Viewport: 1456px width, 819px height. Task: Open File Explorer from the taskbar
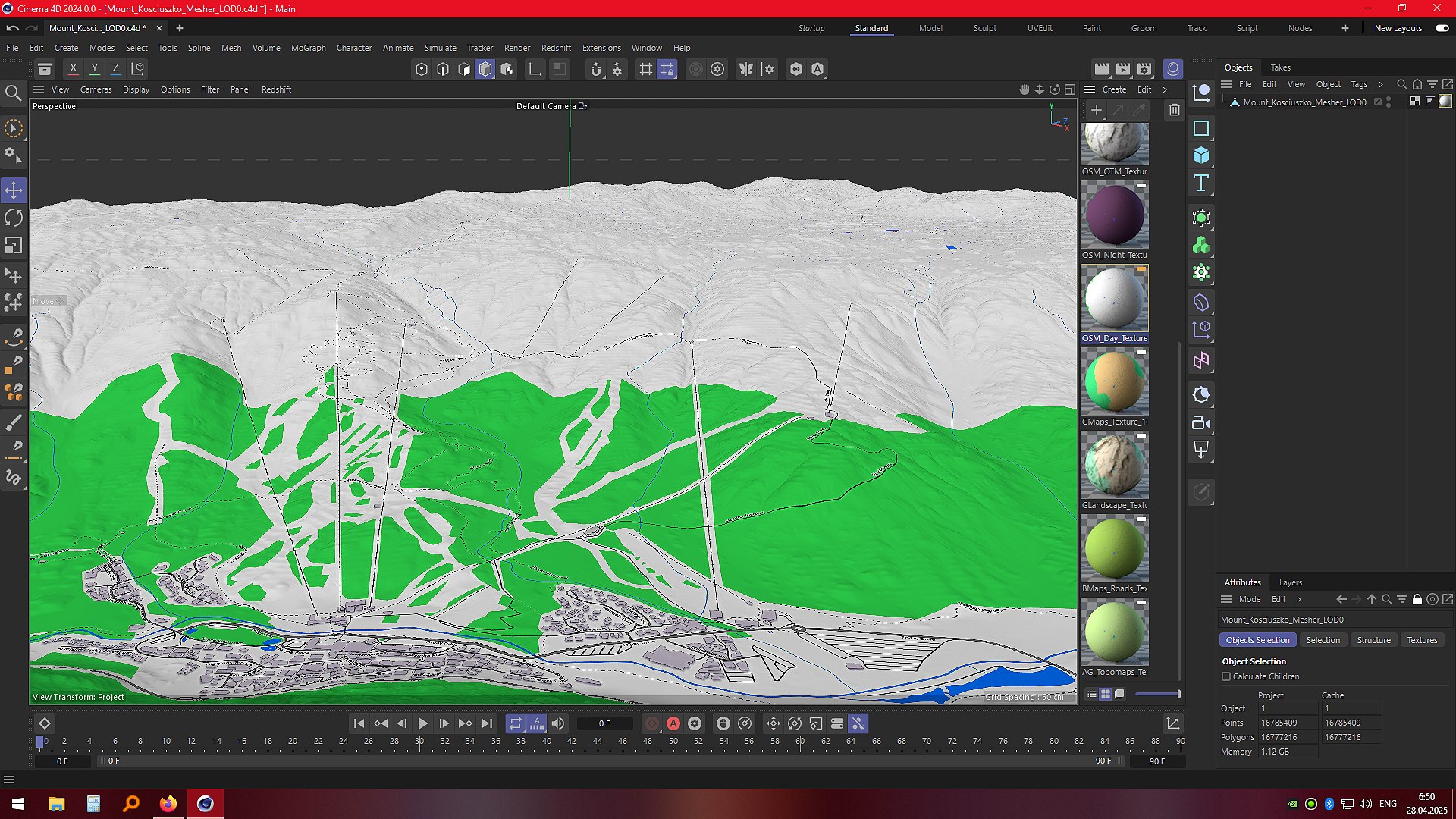click(x=56, y=804)
